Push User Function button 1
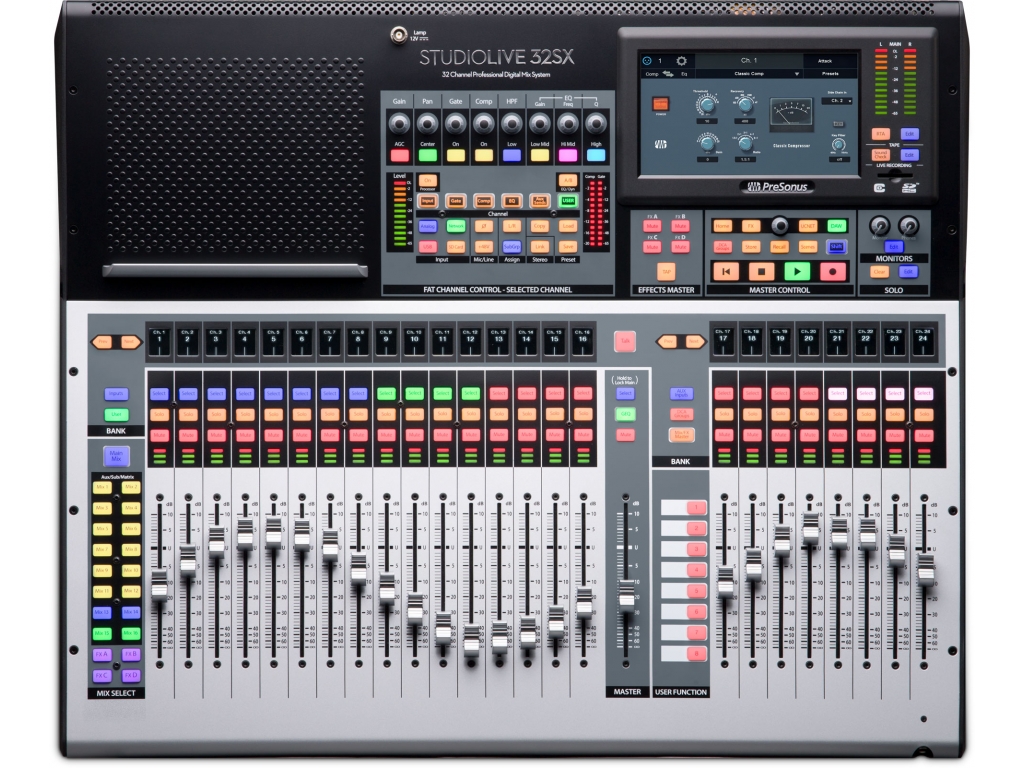 click(x=697, y=507)
